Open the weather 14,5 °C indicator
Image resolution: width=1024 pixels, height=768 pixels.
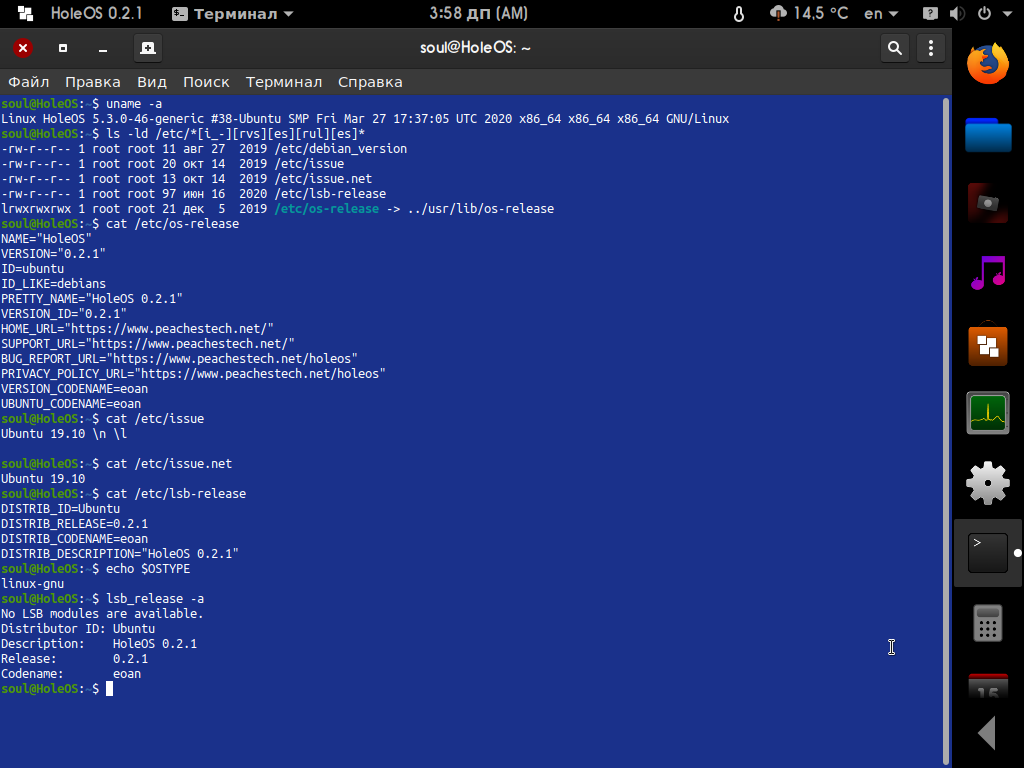809,13
